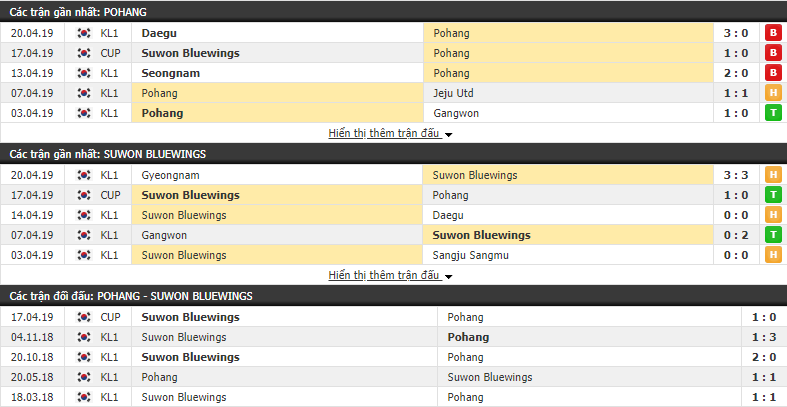Click the 1 : 3 score in 04.11.18 row

click(x=764, y=337)
